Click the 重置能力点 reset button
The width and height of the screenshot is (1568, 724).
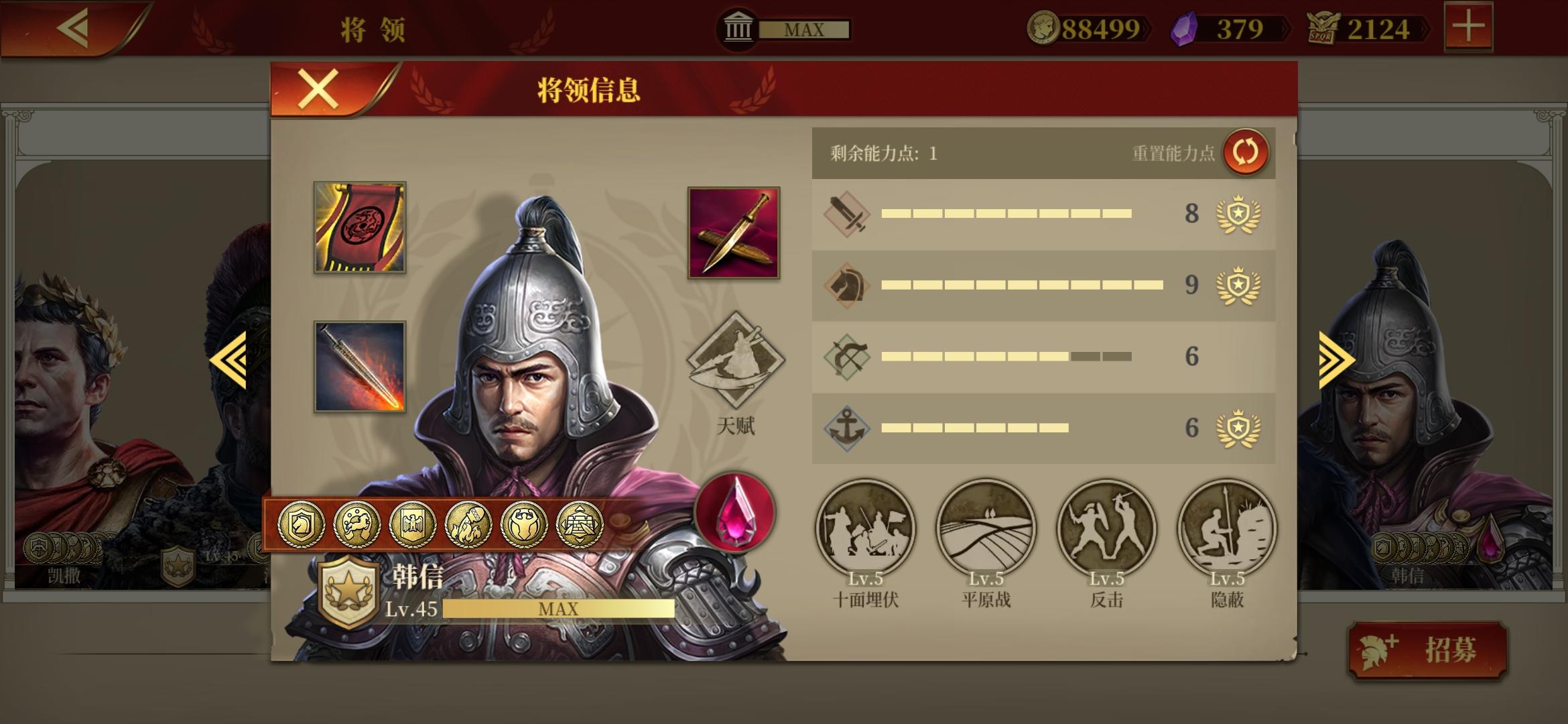(x=1246, y=152)
